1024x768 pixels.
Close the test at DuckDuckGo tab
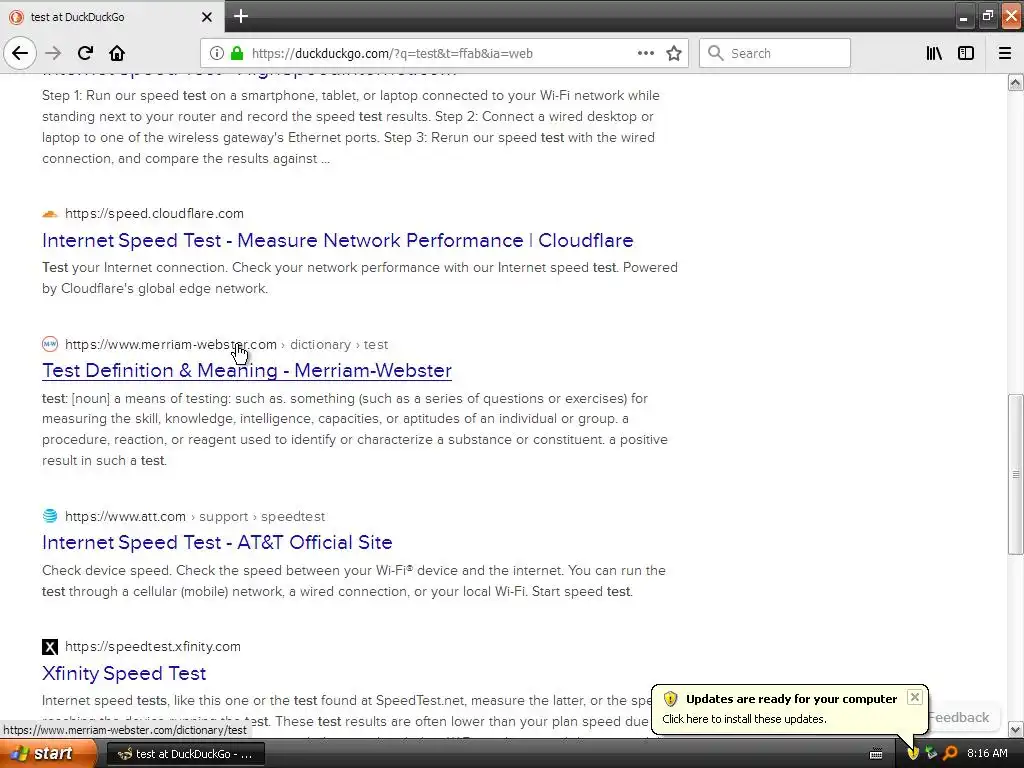(206, 17)
